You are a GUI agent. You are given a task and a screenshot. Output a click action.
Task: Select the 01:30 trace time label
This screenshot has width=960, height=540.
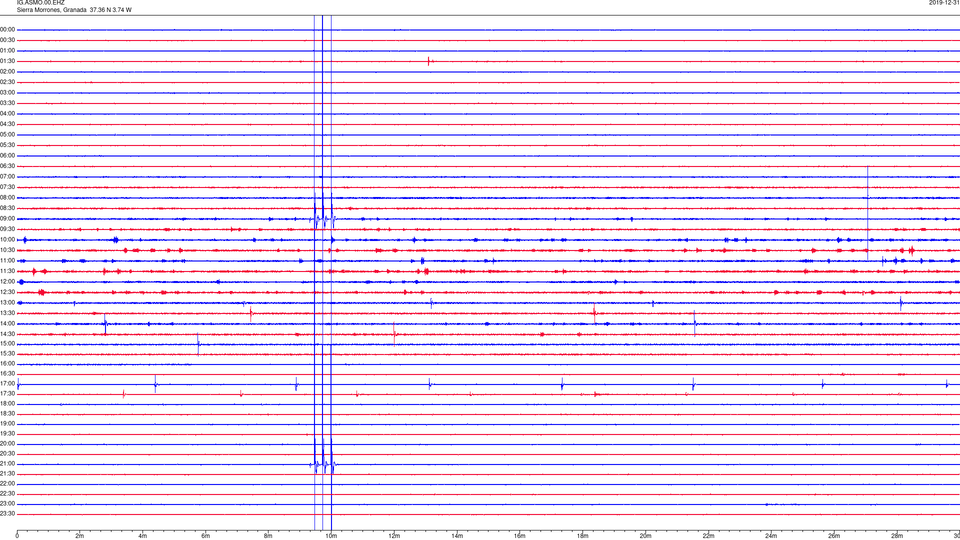point(7,61)
